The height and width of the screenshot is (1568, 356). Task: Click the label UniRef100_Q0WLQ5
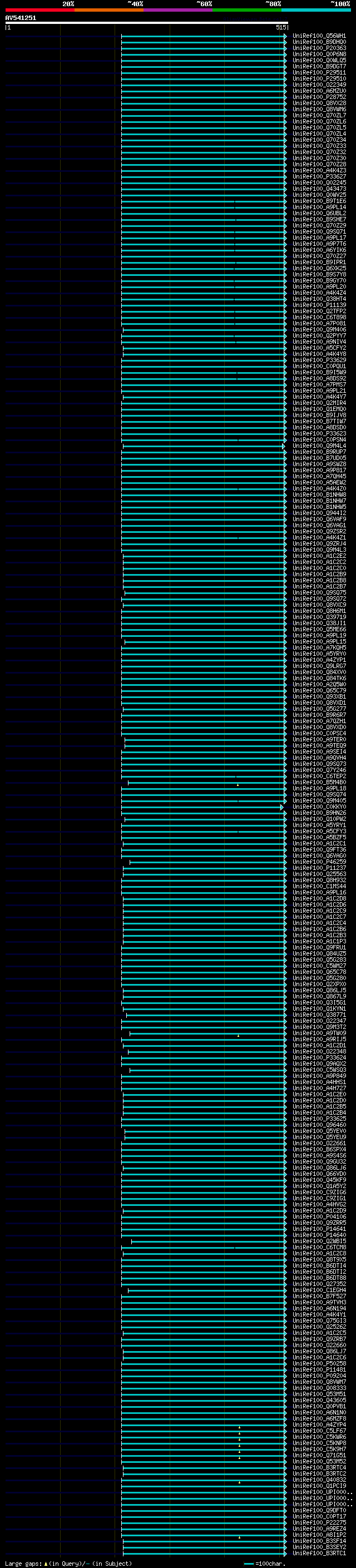coord(319,60)
